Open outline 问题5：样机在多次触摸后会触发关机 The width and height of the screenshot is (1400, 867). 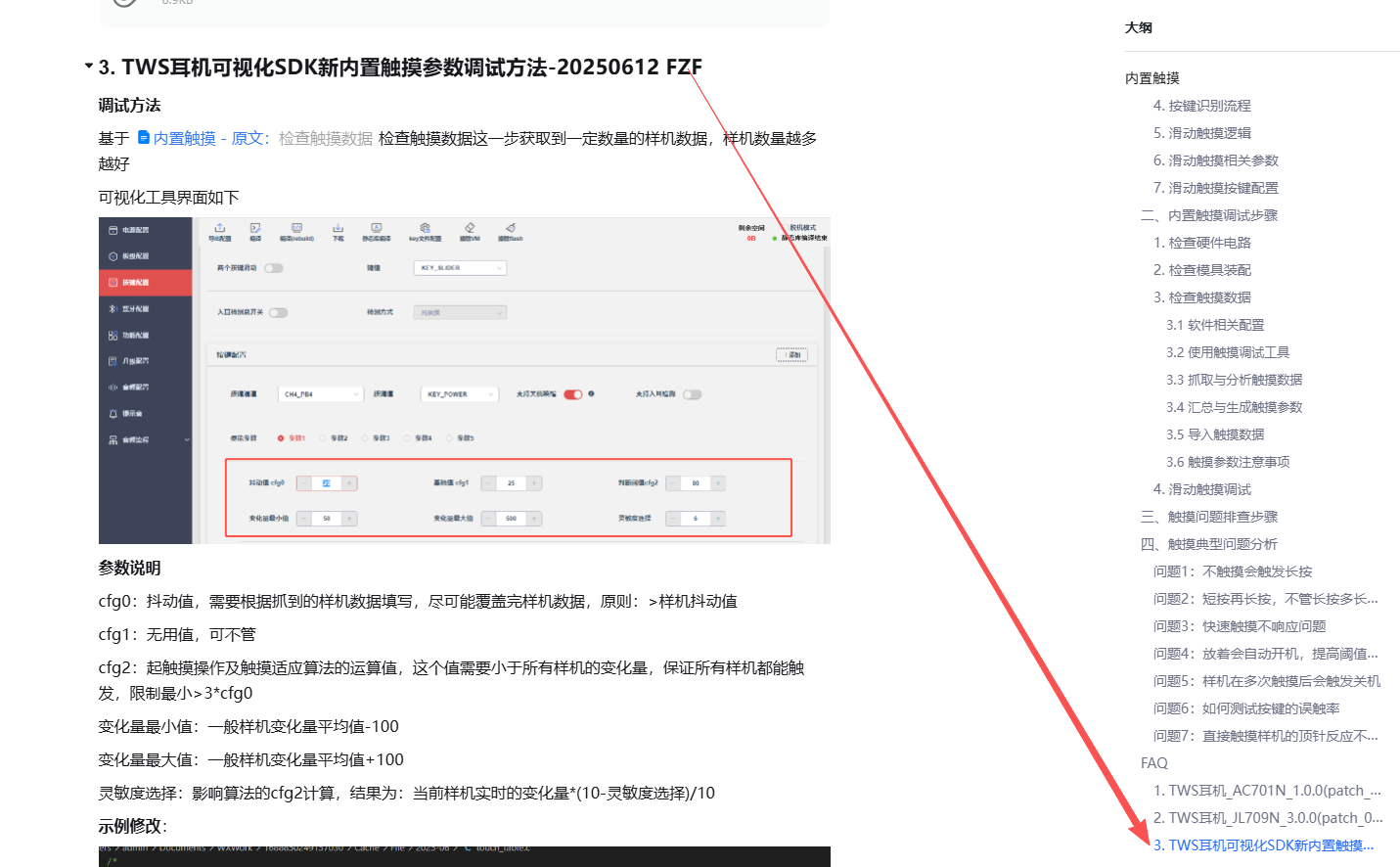pos(1267,681)
